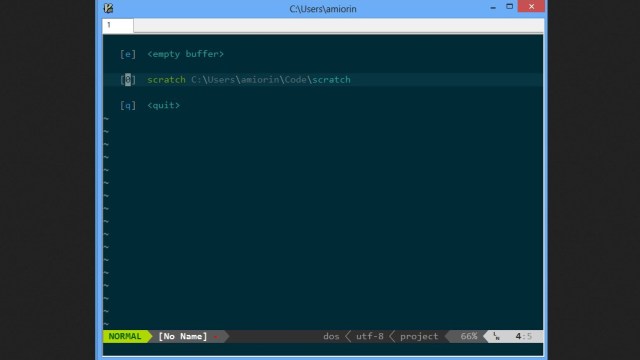640x360 pixels.
Task: Maximize the Vim window
Action: [509, 7]
